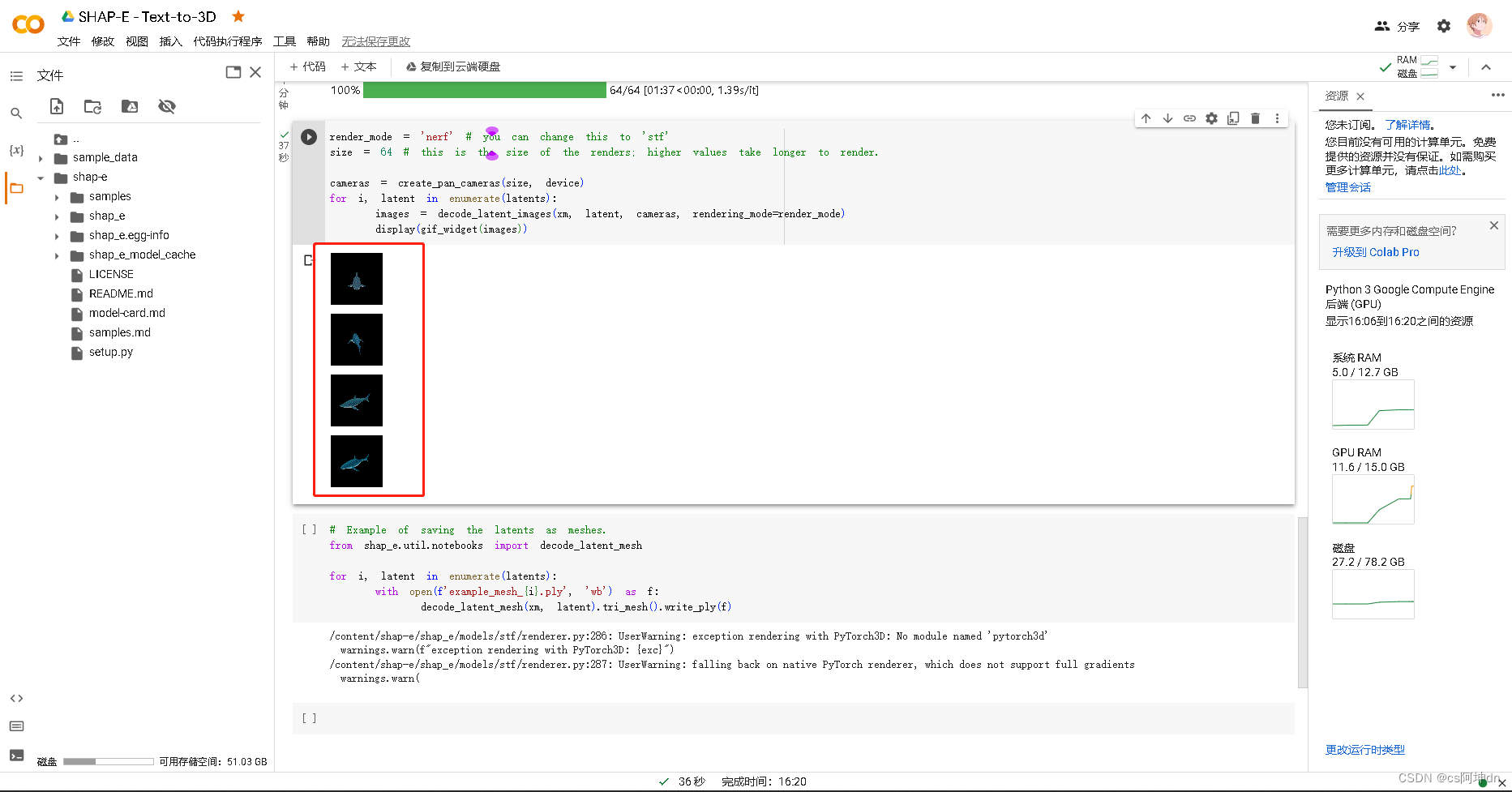This screenshot has width=1512, height=792.
Task: Open the 工具 menu
Action: tap(284, 41)
